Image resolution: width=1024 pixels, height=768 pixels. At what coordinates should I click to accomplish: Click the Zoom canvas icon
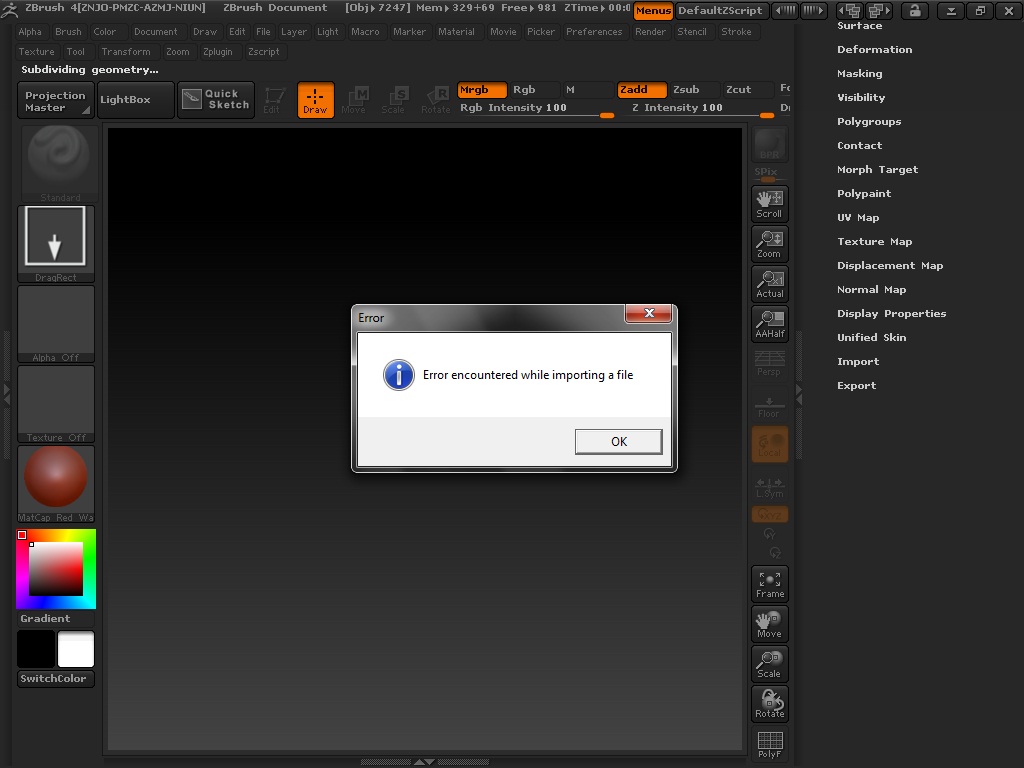click(770, 244)
